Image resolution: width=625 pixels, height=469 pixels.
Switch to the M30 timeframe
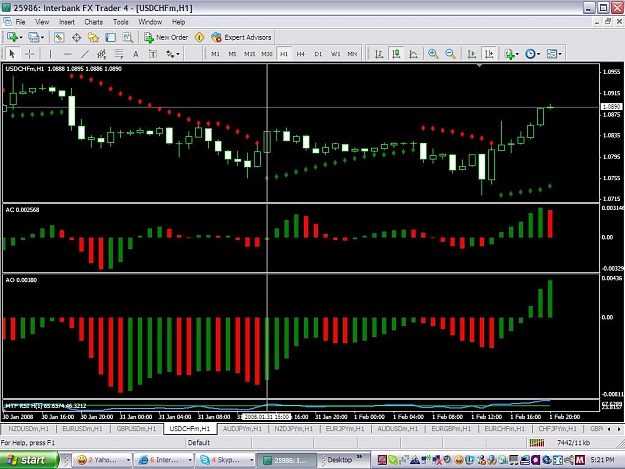tap(267, 54)
